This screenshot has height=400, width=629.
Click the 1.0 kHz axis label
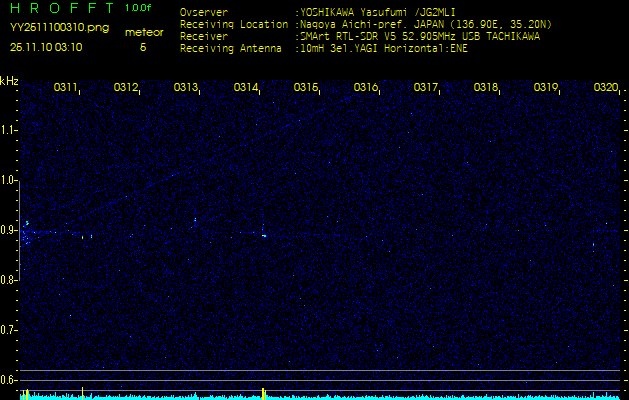9,180
